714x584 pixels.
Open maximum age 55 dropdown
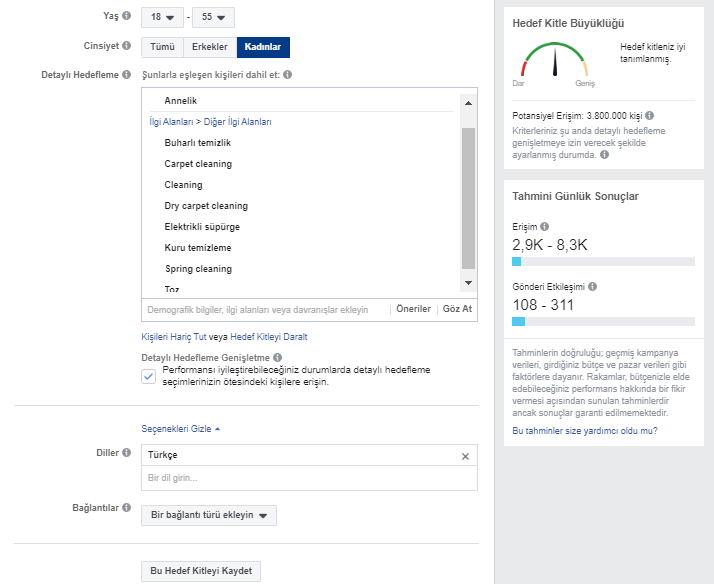214,17
